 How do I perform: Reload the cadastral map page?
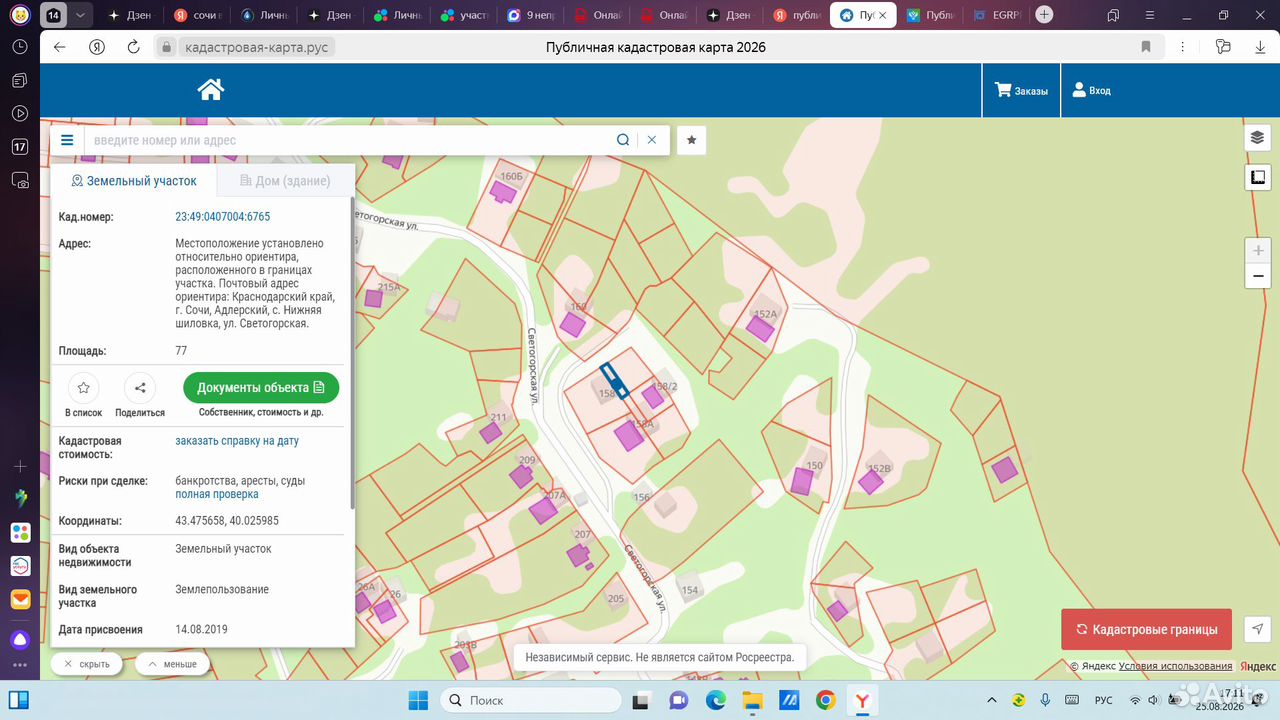pyautogui.click(x=133, y=47)
